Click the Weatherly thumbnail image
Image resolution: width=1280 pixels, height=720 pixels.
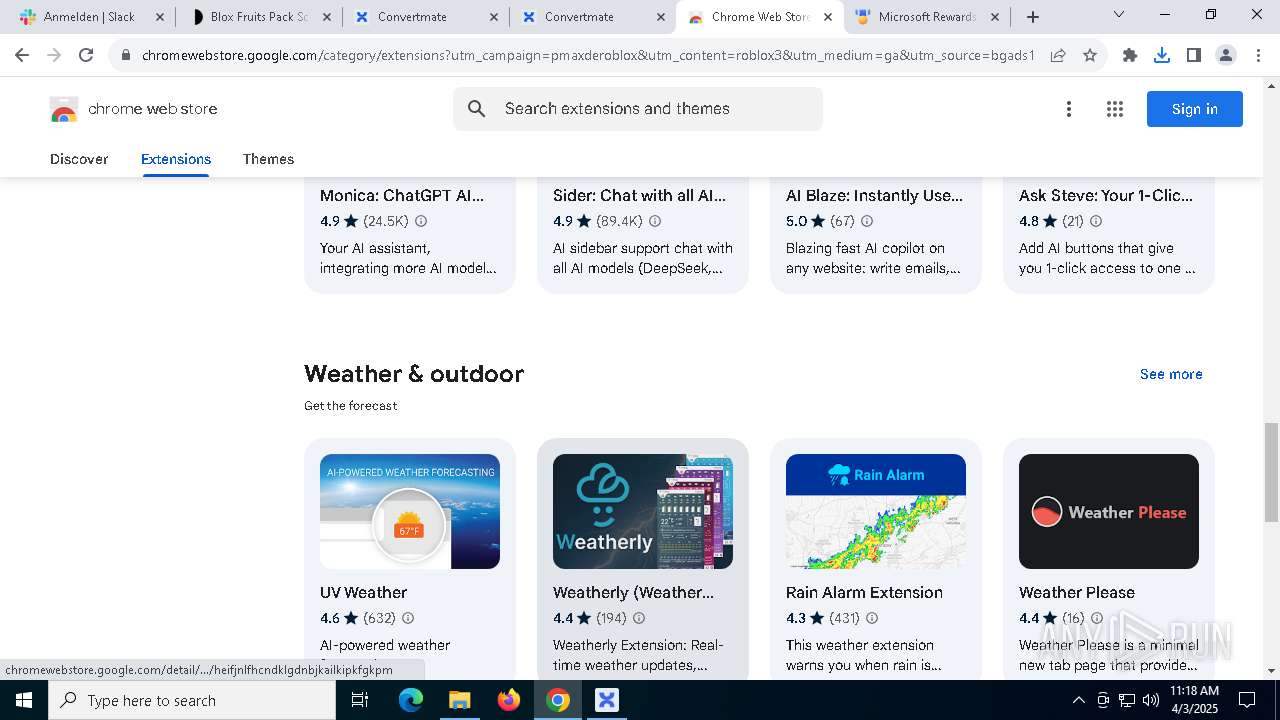point(643,511)
